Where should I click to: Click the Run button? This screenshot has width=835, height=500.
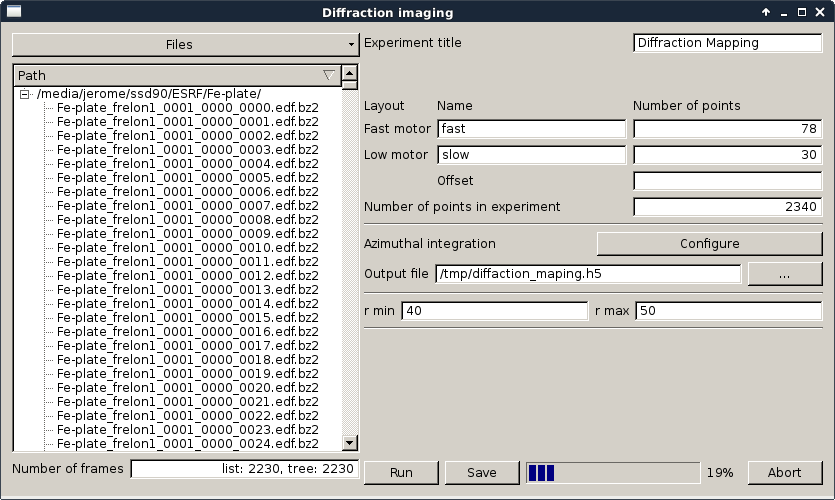point(401,473)
